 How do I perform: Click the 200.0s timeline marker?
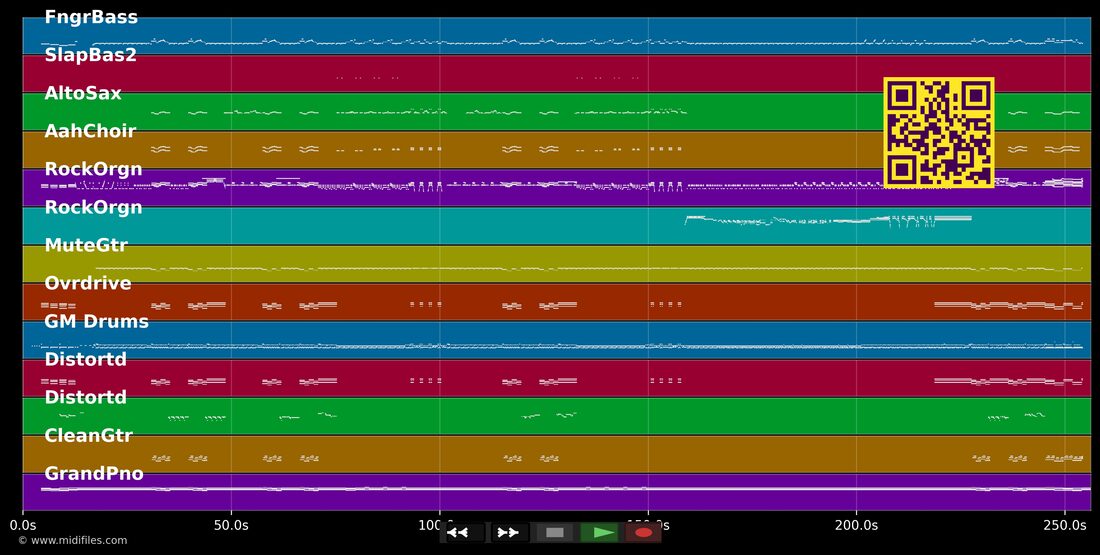pyautogui.click(x=857, y=525)
